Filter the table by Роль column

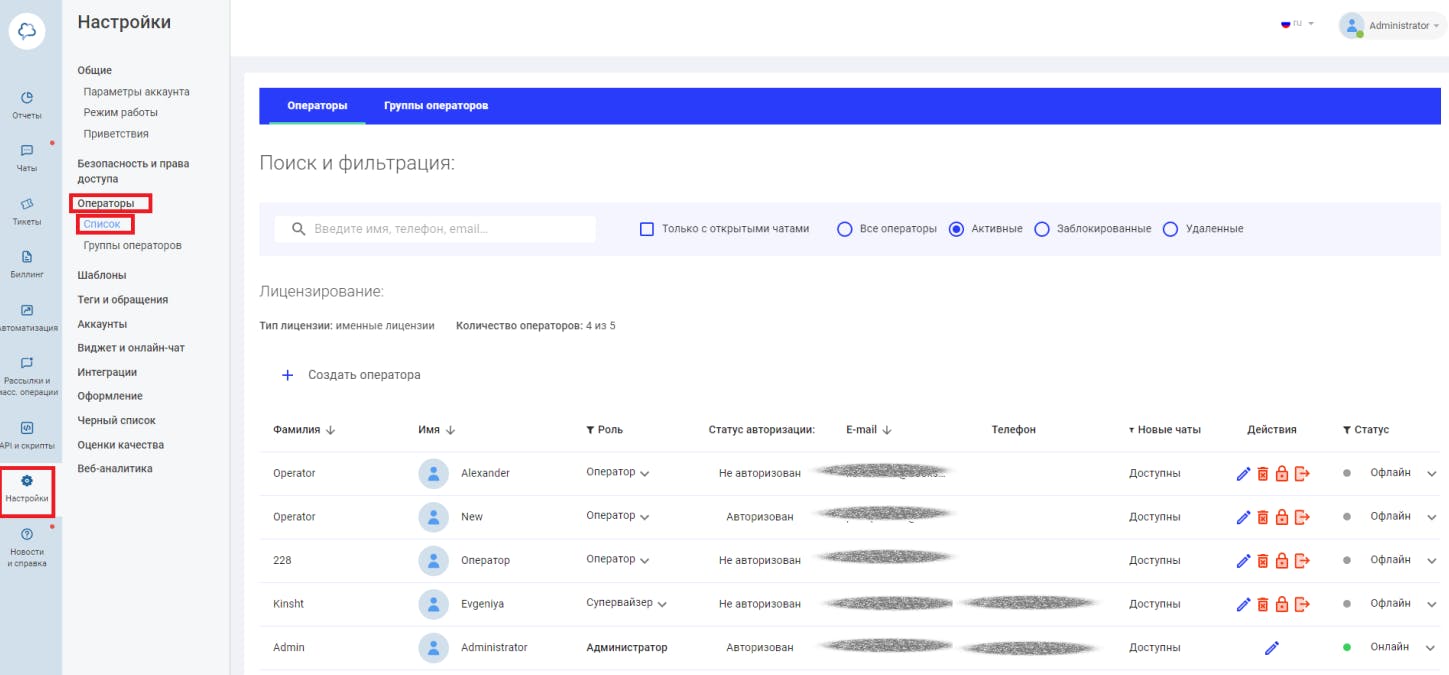point(604,430)
